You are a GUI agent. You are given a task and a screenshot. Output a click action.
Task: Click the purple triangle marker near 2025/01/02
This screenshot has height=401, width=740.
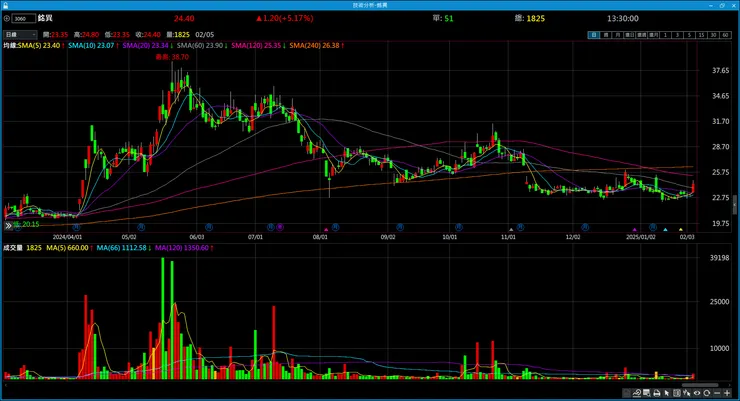click(x=635, y=230)
